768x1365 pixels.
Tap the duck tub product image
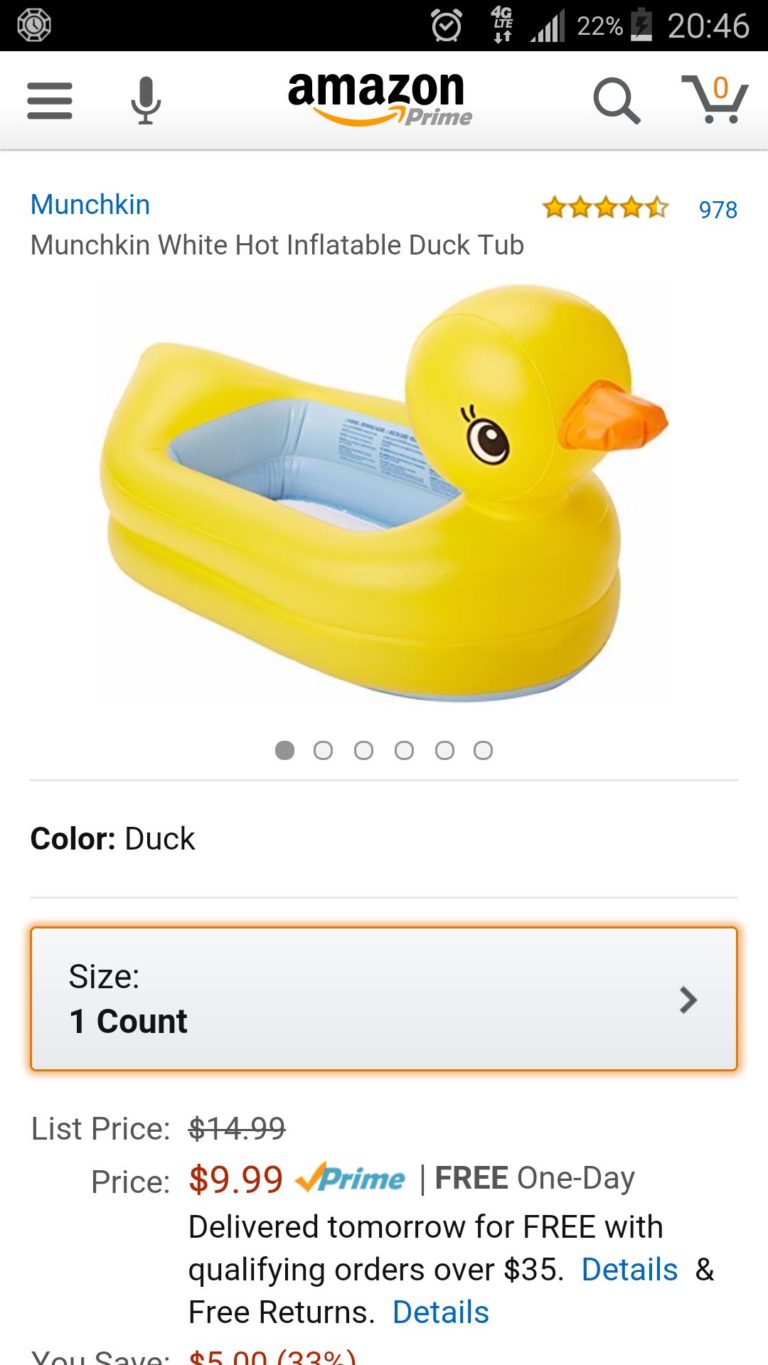(x=384, y=490)
